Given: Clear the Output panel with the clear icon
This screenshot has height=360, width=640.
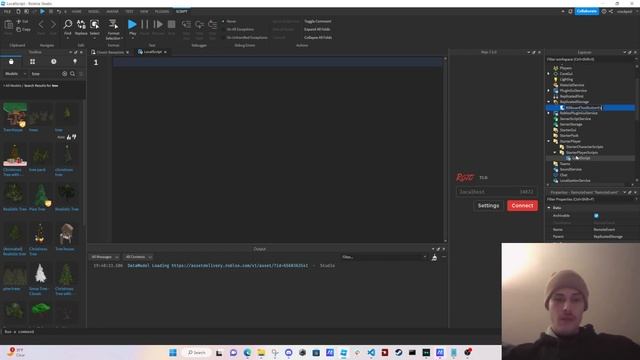Looking at the screenshot, I should tap(434, 257).
